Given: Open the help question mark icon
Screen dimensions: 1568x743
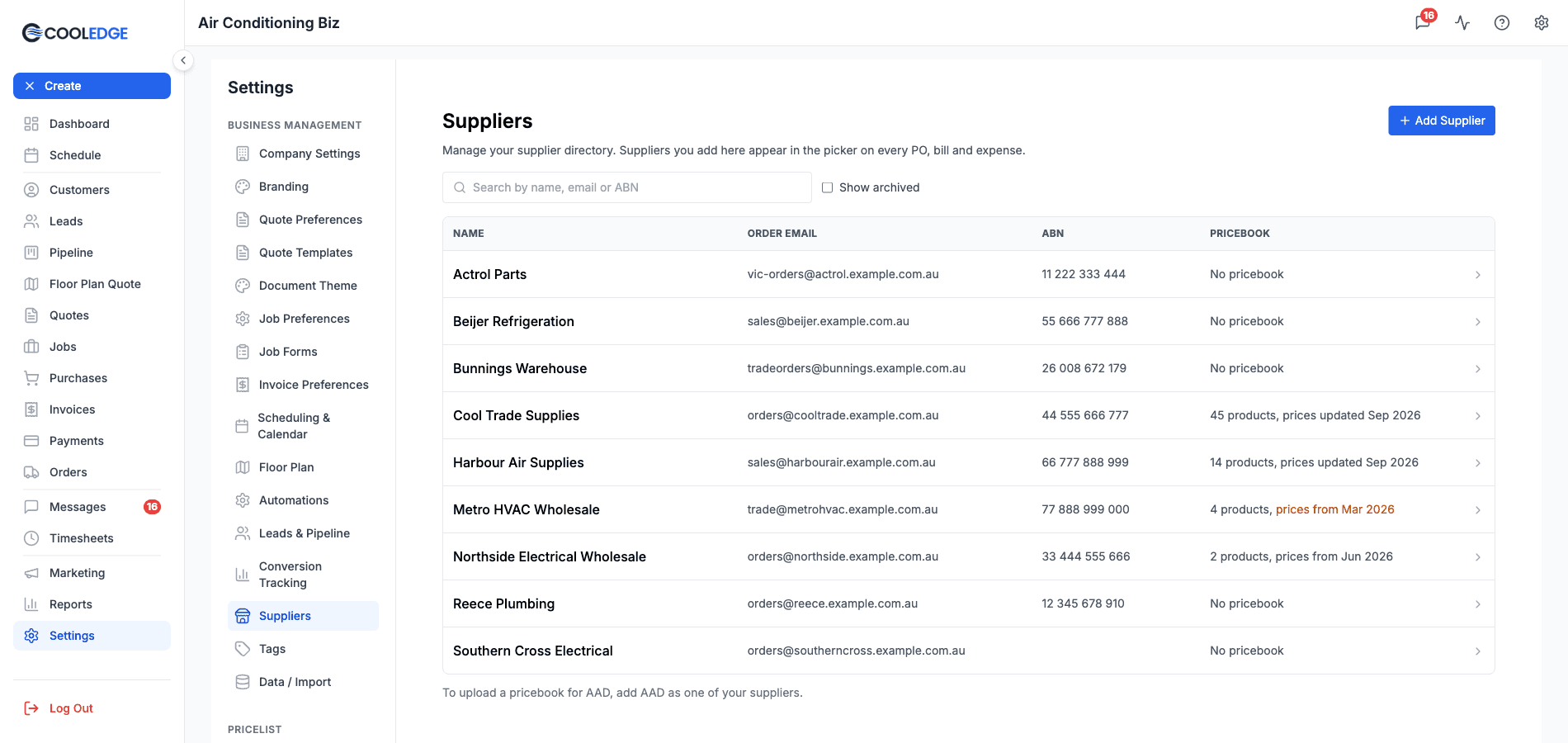Looking at the screenshot, I should click(1502, 23).
